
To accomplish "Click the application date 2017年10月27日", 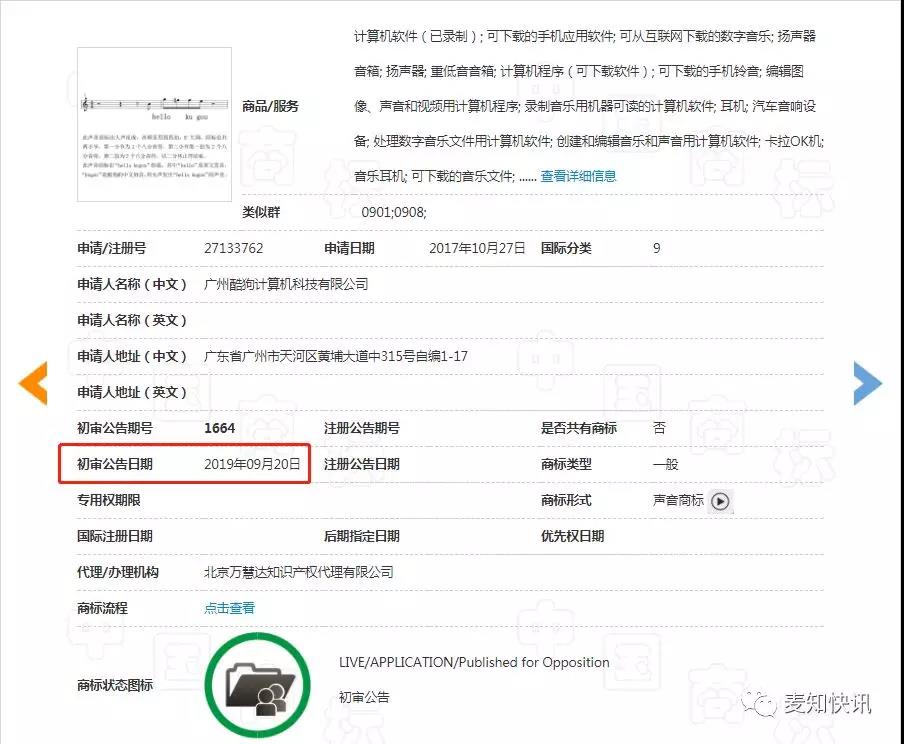I will pos(476,248).
